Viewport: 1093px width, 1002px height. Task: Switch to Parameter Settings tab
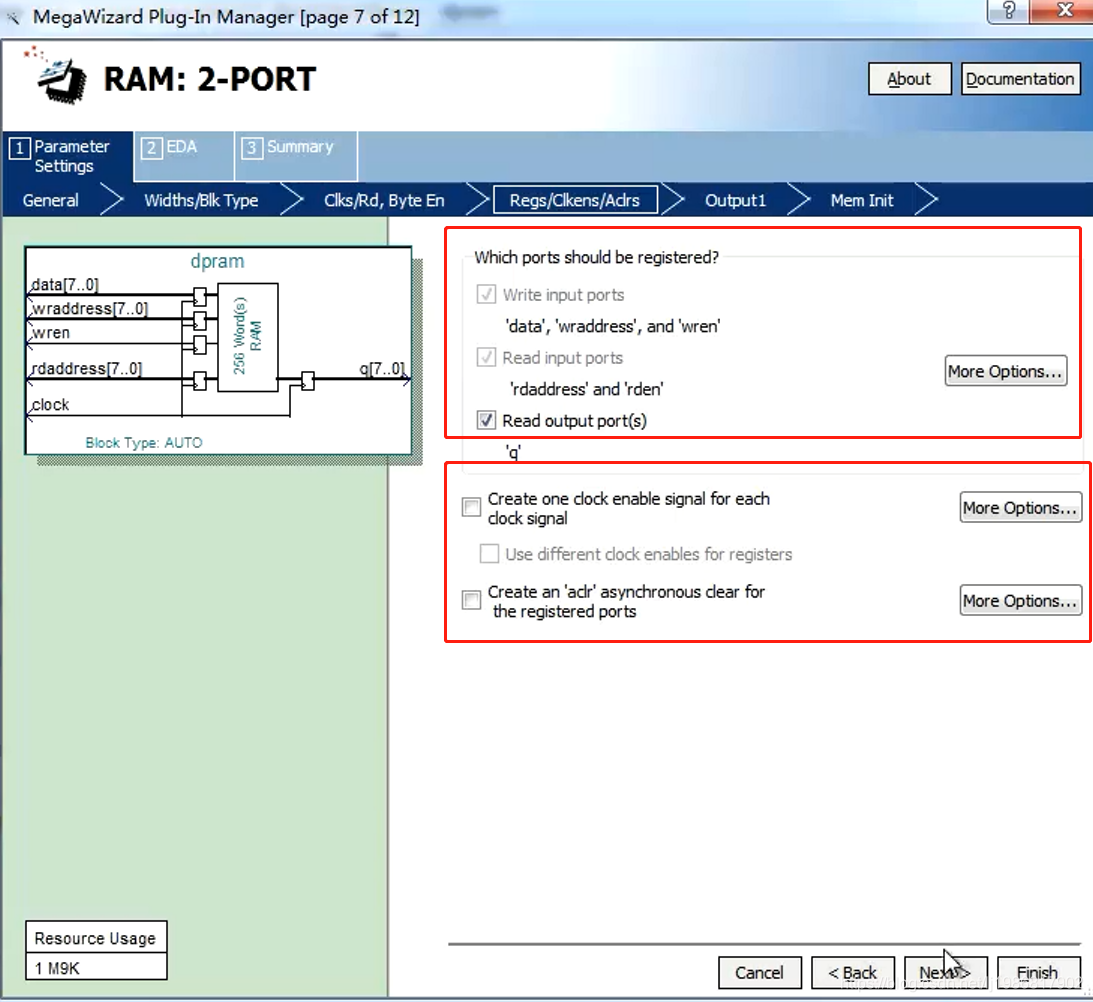point(68,156)
